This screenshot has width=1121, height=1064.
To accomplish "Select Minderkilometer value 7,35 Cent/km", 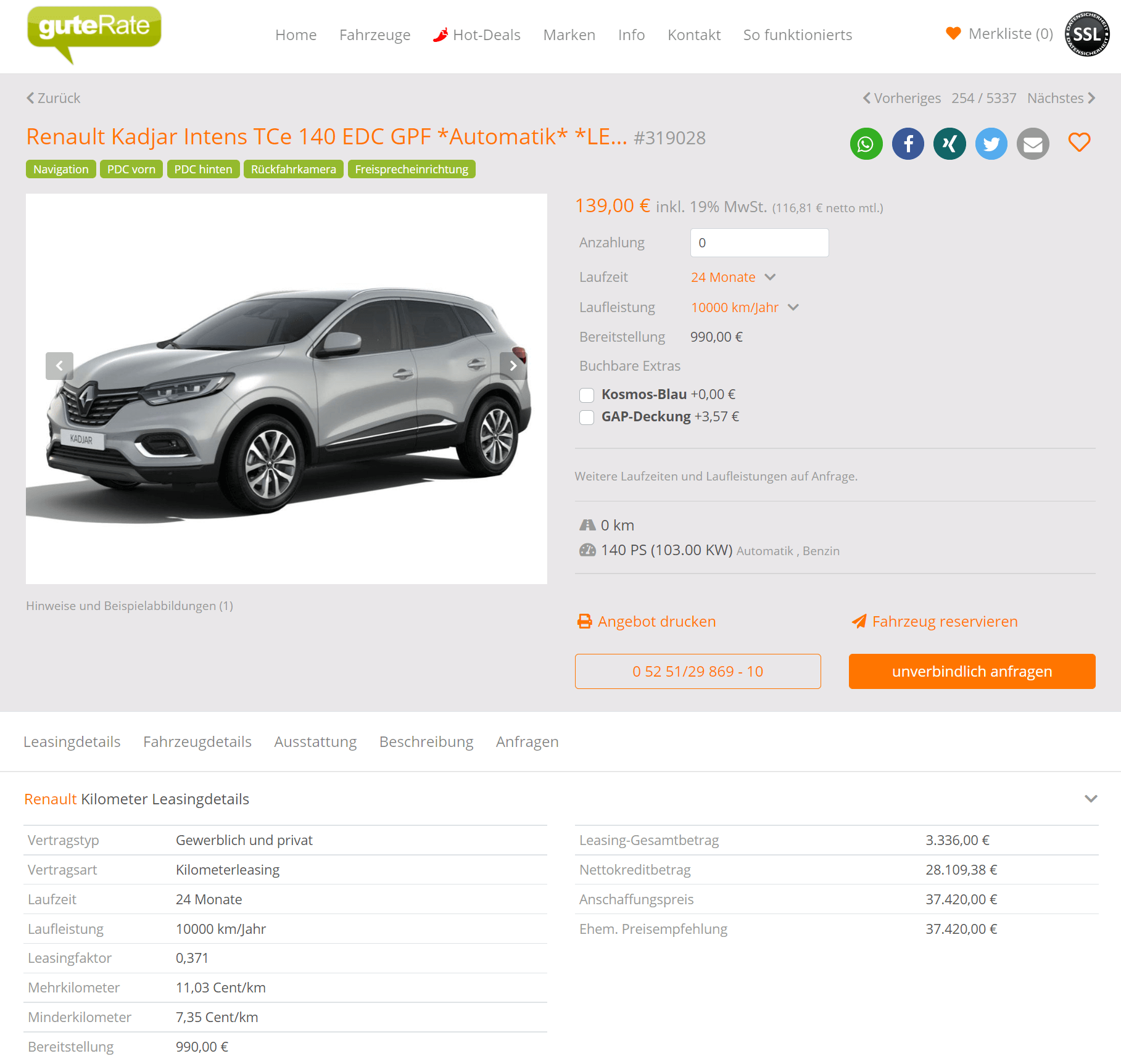I will click(217, 1017).
